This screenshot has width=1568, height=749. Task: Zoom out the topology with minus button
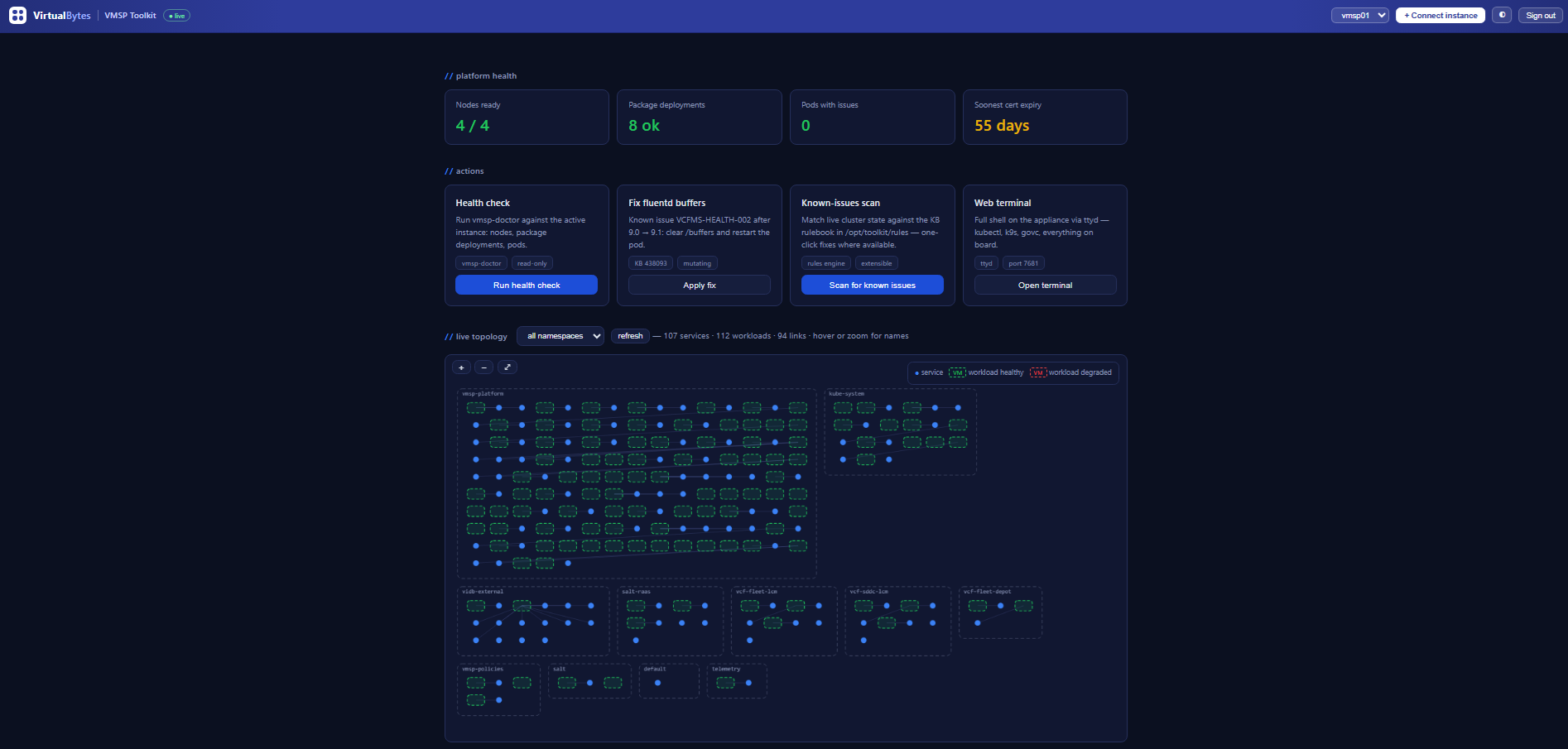click(484, 367)
